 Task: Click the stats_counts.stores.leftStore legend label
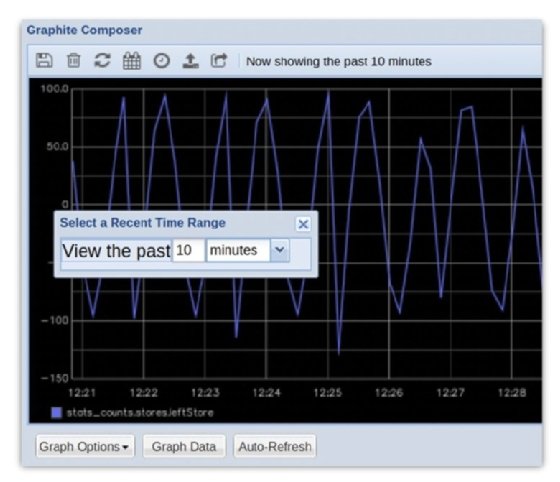(140, 413)
